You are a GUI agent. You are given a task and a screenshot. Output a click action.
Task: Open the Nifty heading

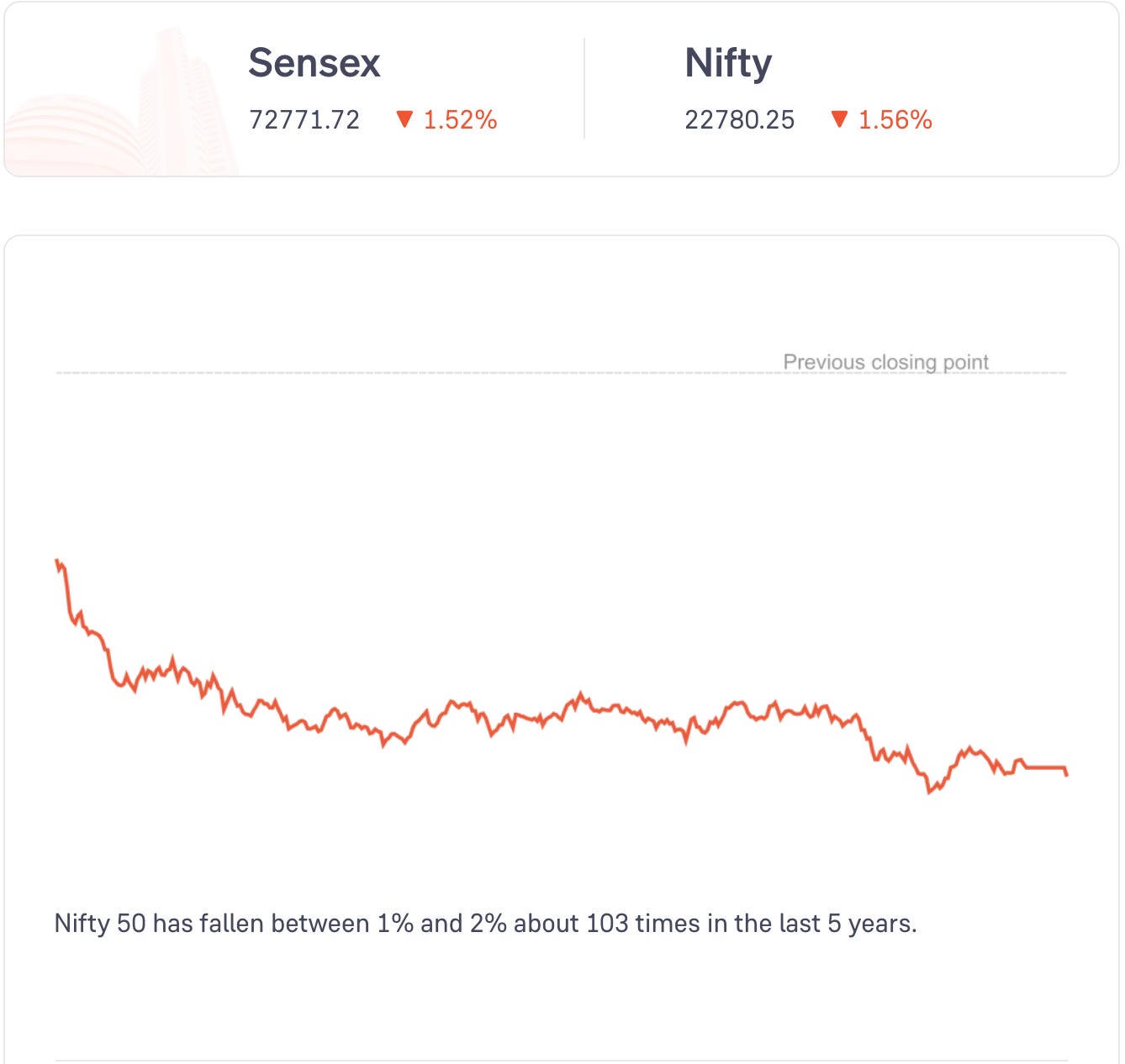tap(728, 63)
